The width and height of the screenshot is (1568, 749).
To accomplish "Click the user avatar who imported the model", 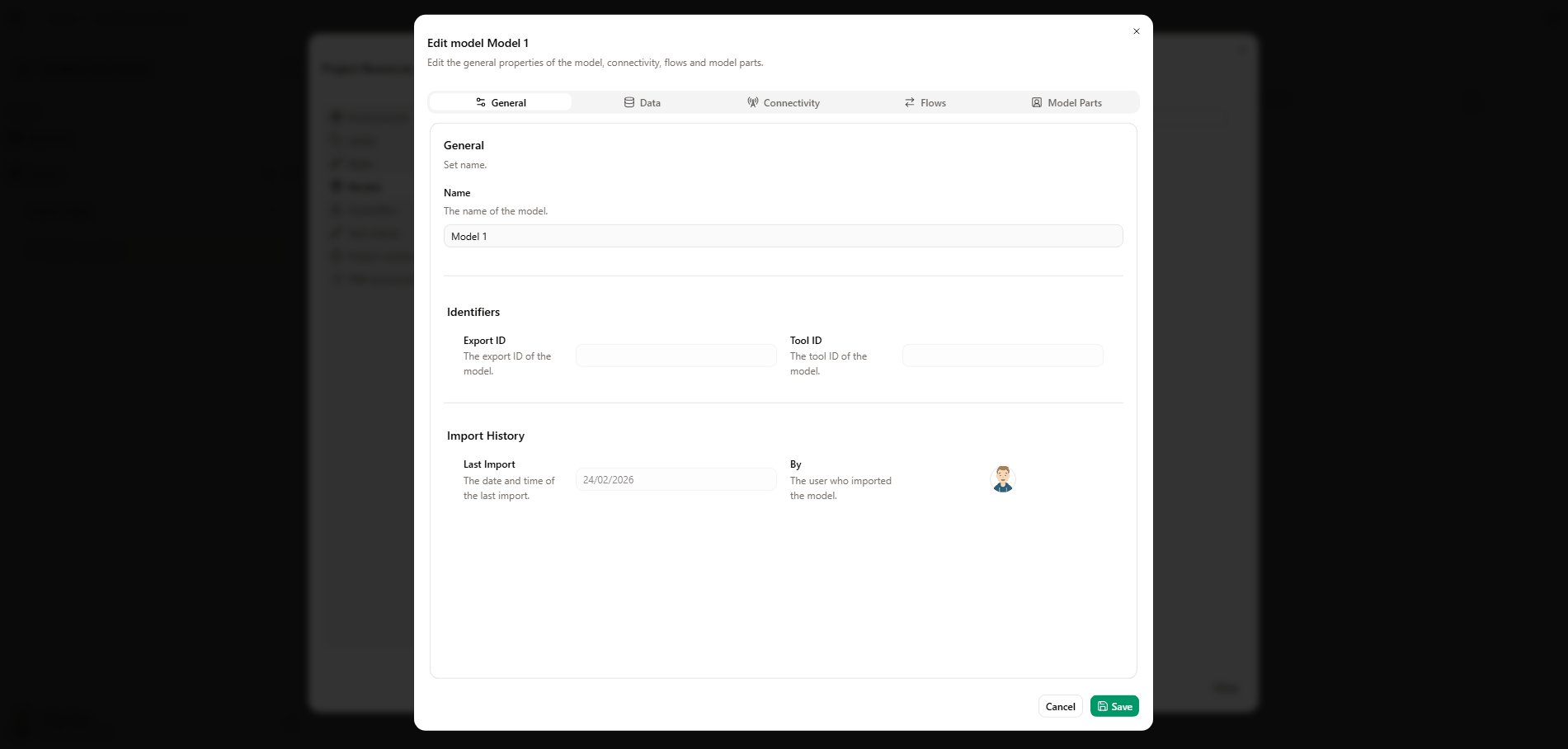I will (1002, 479).
